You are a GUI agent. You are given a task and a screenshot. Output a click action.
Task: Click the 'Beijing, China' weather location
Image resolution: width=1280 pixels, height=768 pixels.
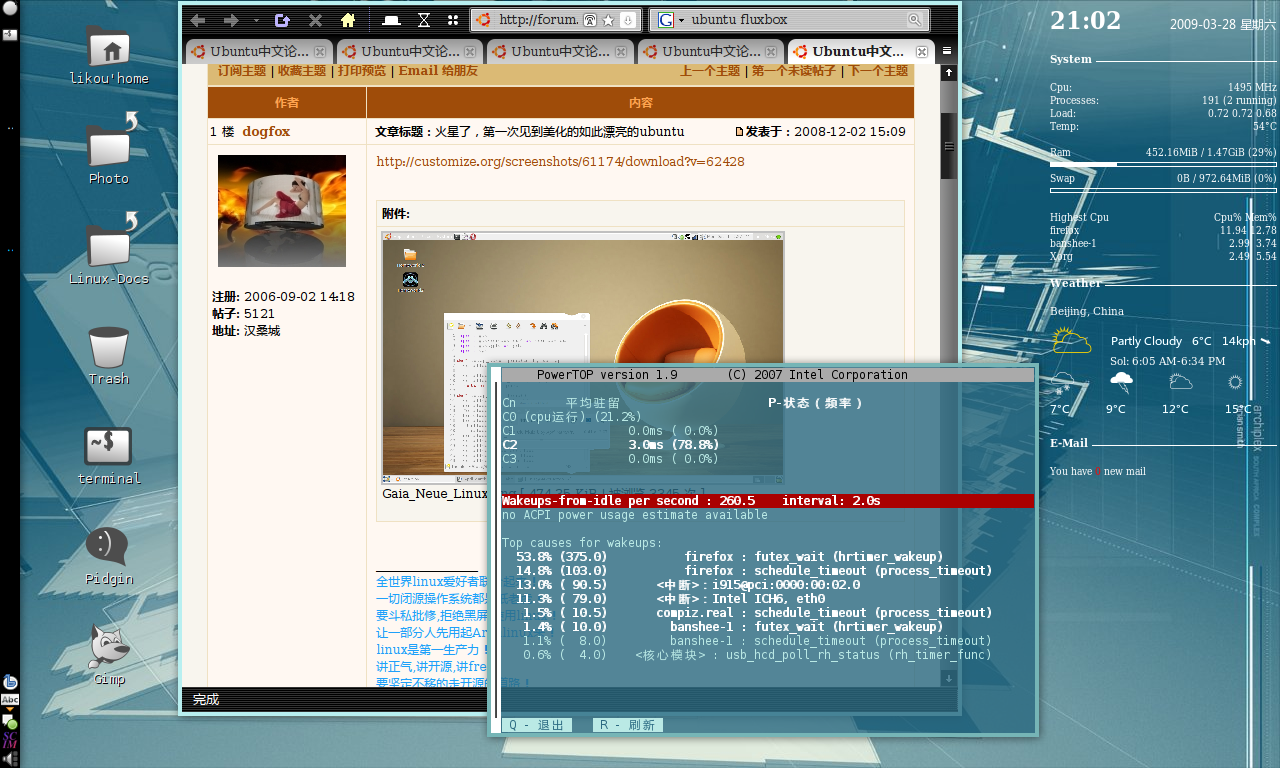[x=1087, y=311]
